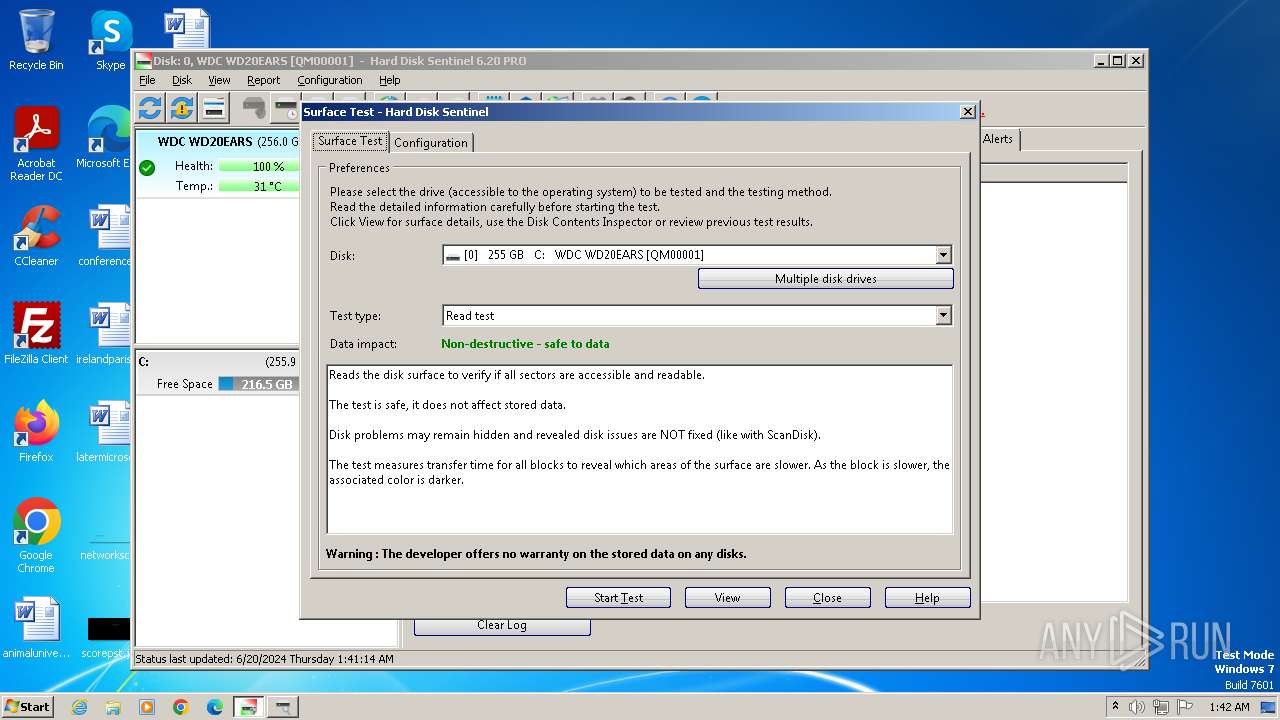Click the Start menu button
Screen dimensions: 1280x720
click(28, 707)
